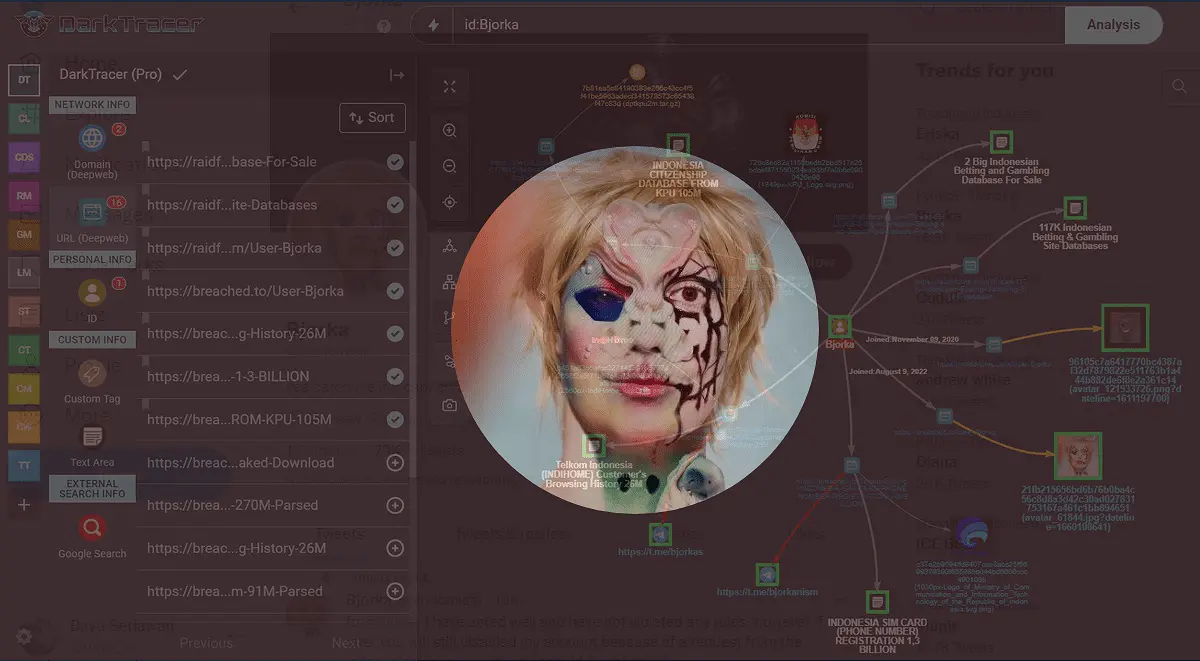Select the URL (Deepweb) icon
The width and height of the screenshot is (1200, 661).
click(92, 213)
